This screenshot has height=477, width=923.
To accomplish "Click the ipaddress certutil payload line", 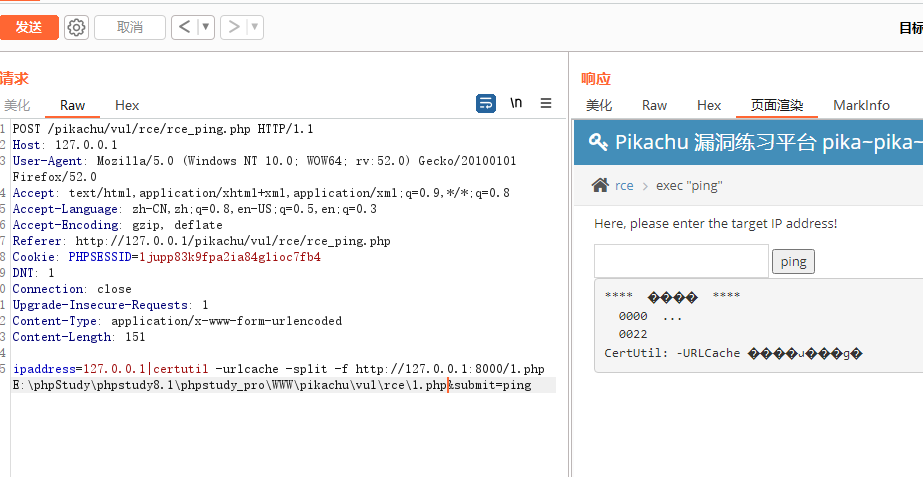I will pos(278,369).
